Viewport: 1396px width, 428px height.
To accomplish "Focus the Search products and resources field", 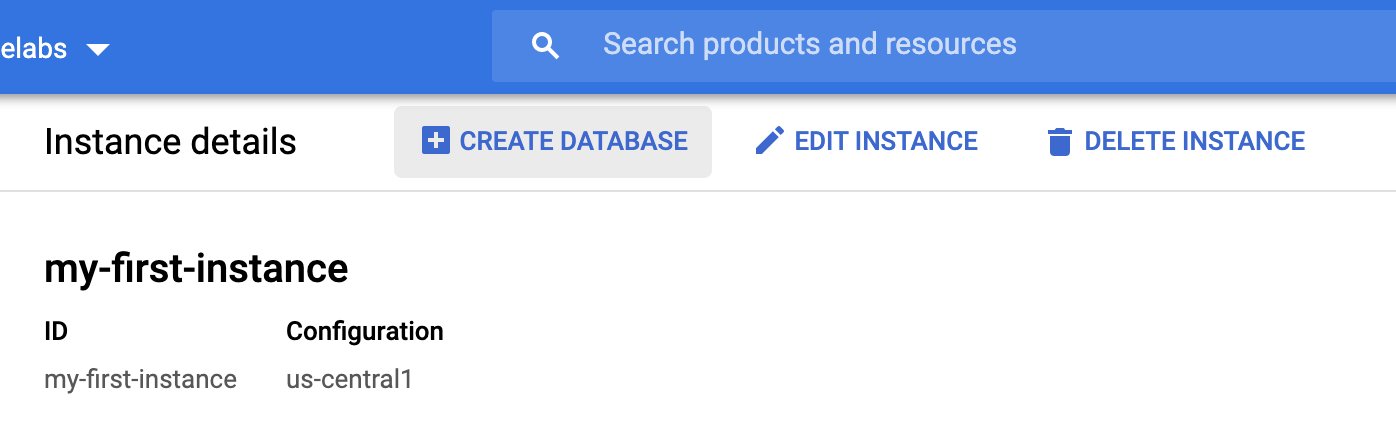I will point(809,44).
